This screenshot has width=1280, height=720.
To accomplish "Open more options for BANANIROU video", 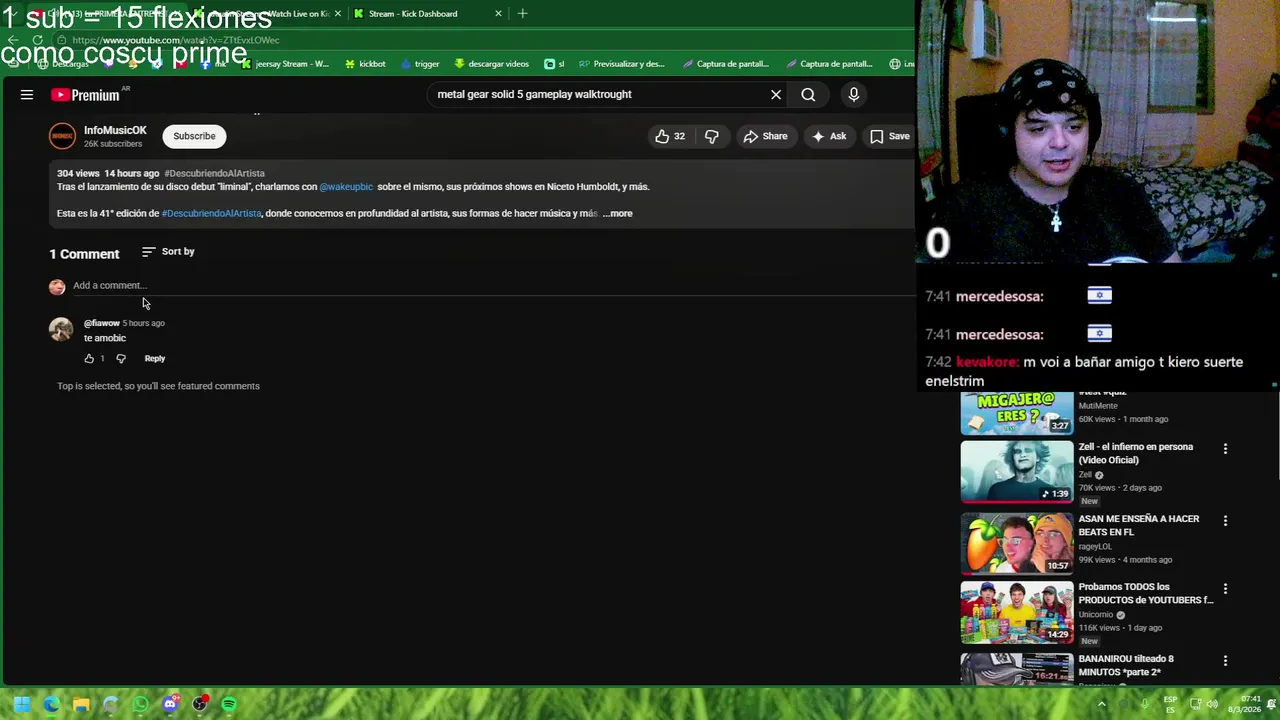I will point(1225,661).
